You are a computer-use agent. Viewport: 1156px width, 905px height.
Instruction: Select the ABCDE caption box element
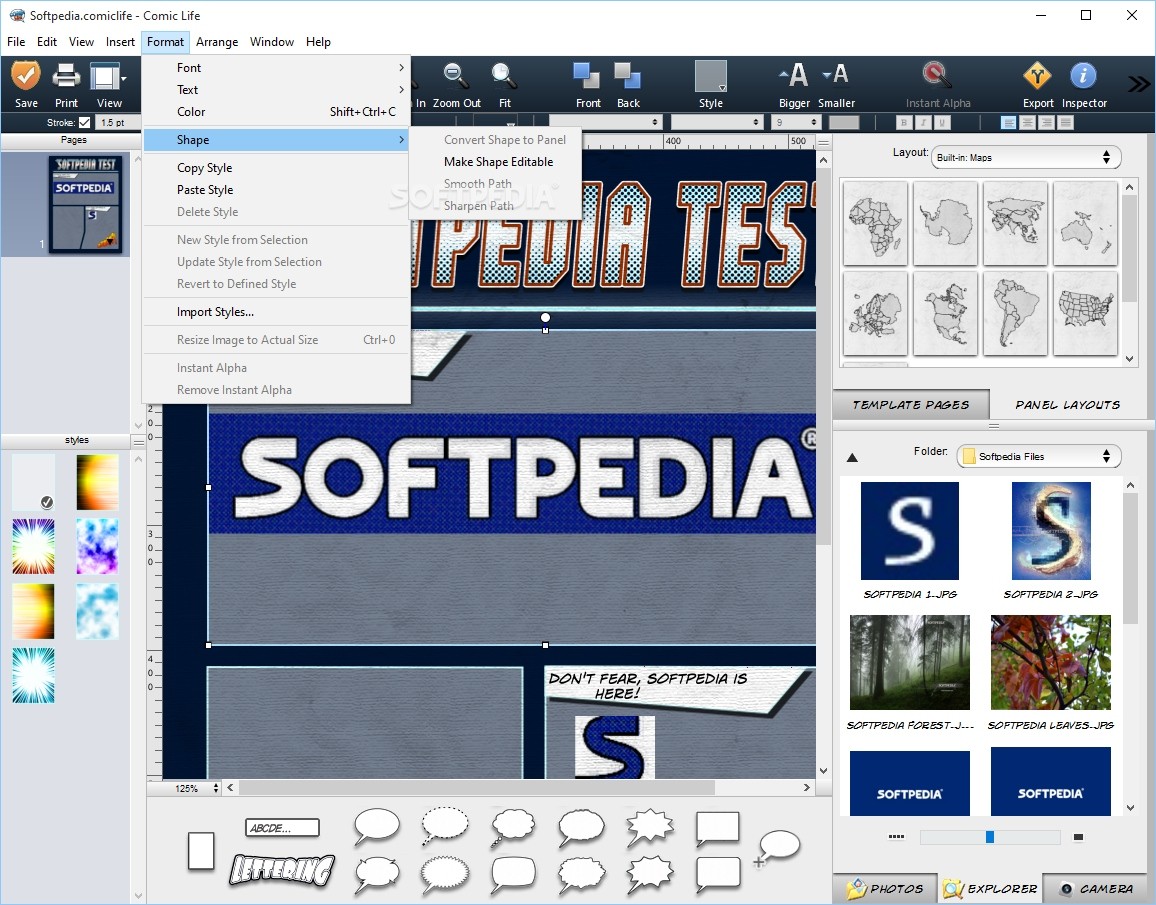(x=282, y=828)
